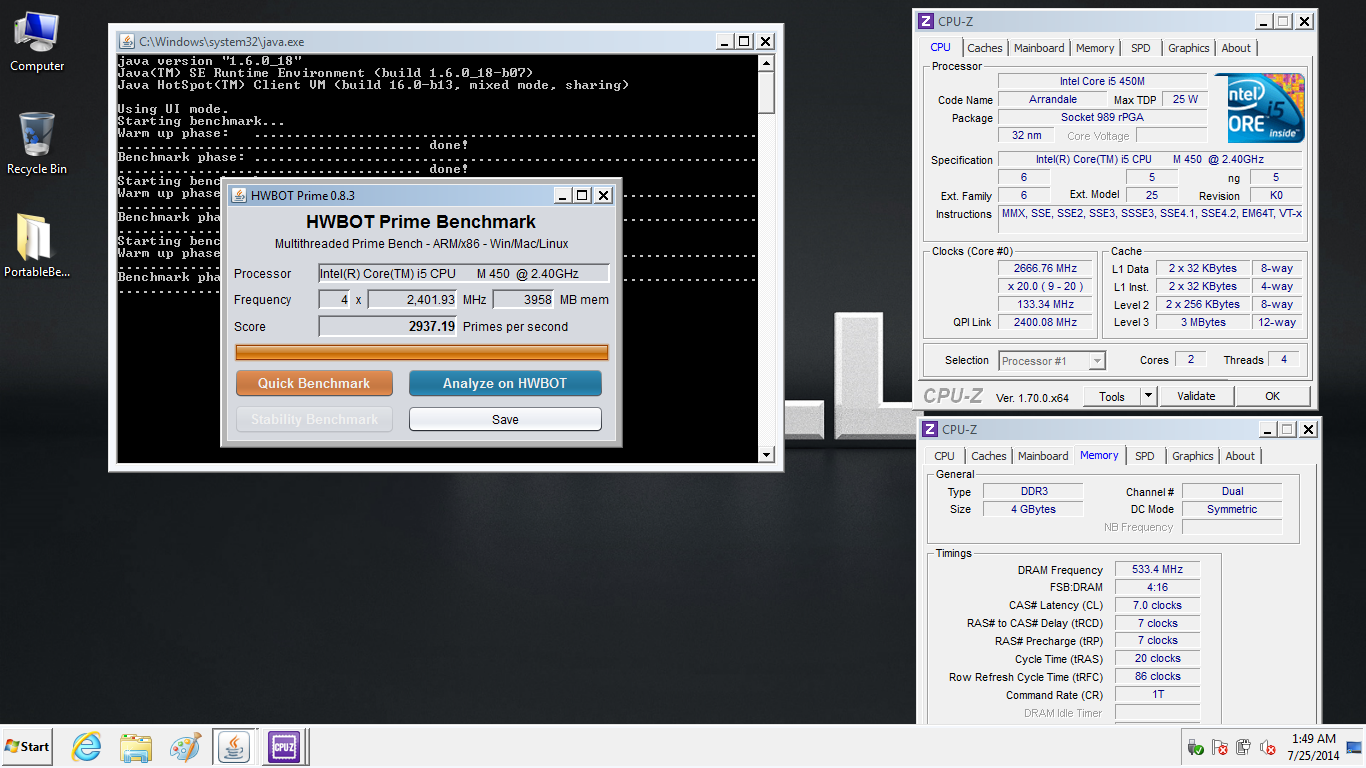Click the Start button on taskbar
The image size is (1366, 768).
point(27,746)
